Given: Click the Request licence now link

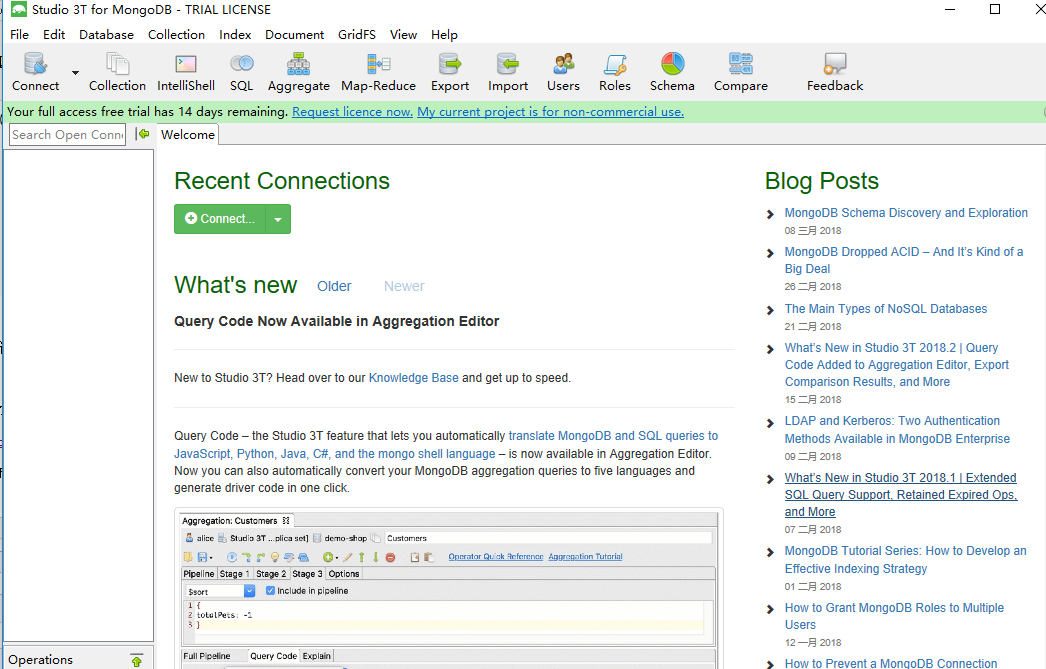Looking at the screenshot, I should point(352,112).
